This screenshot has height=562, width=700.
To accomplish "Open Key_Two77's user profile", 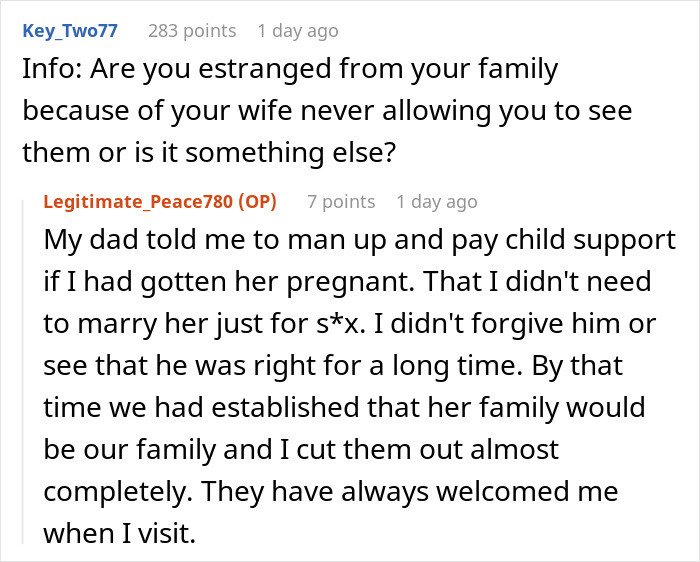I will (x=69, y=31).
